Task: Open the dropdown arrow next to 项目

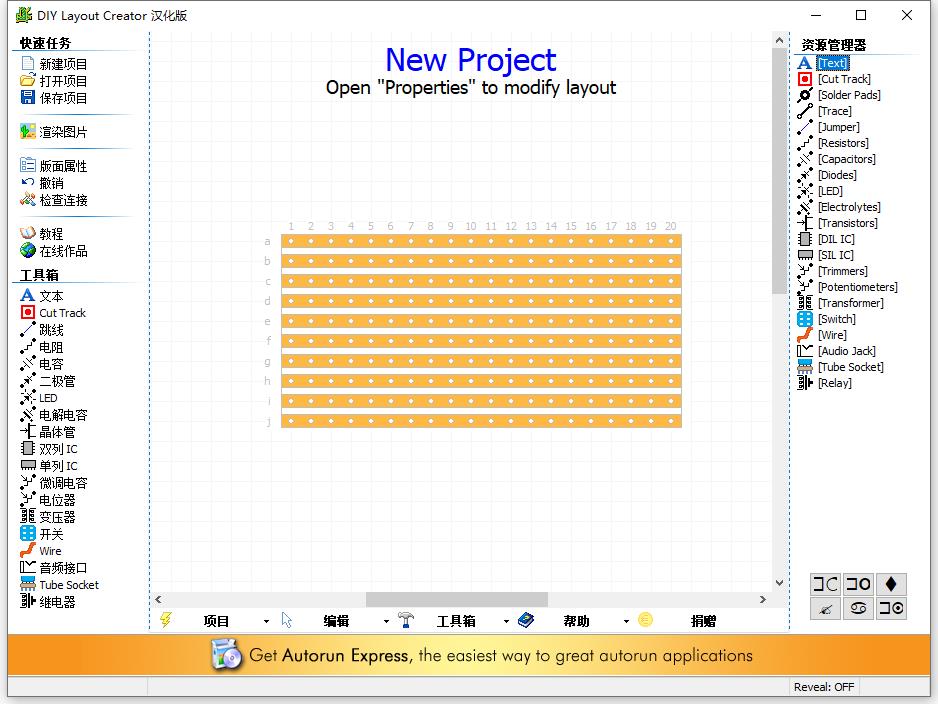Action: coord(265,620)
